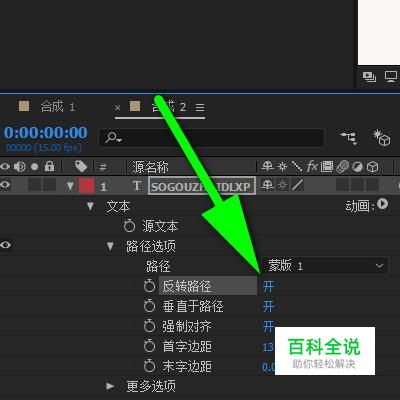
Task: Click the primary viewer monitor icon
Action: point(391,77)
